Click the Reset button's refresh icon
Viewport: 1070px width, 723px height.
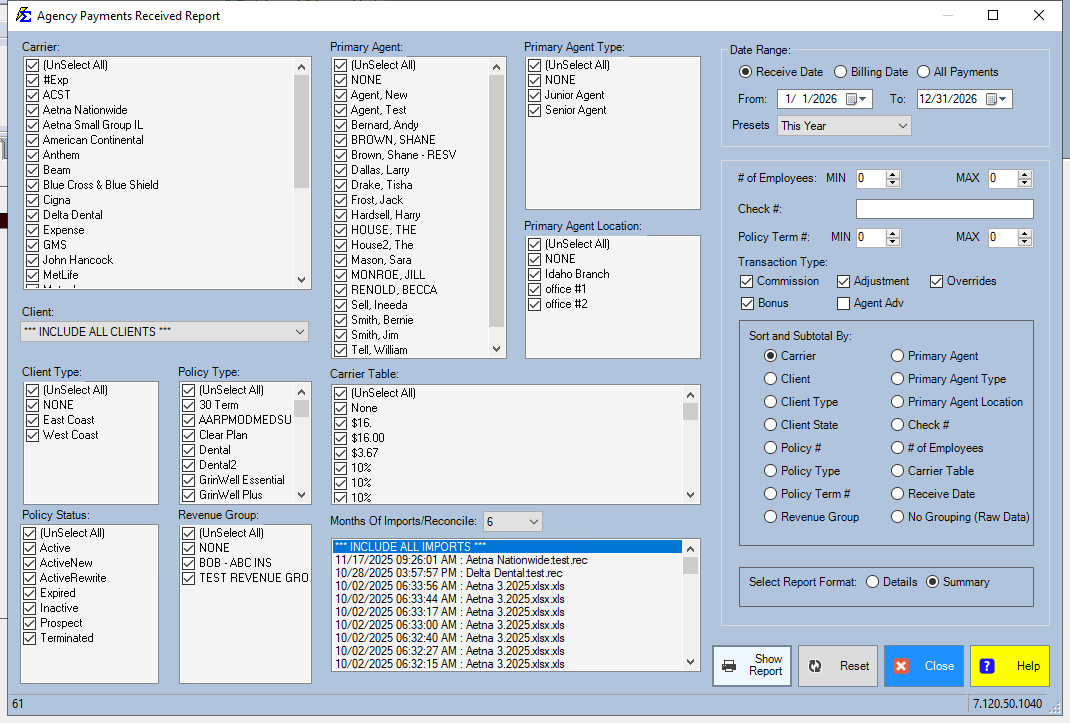tap(815, 666)
